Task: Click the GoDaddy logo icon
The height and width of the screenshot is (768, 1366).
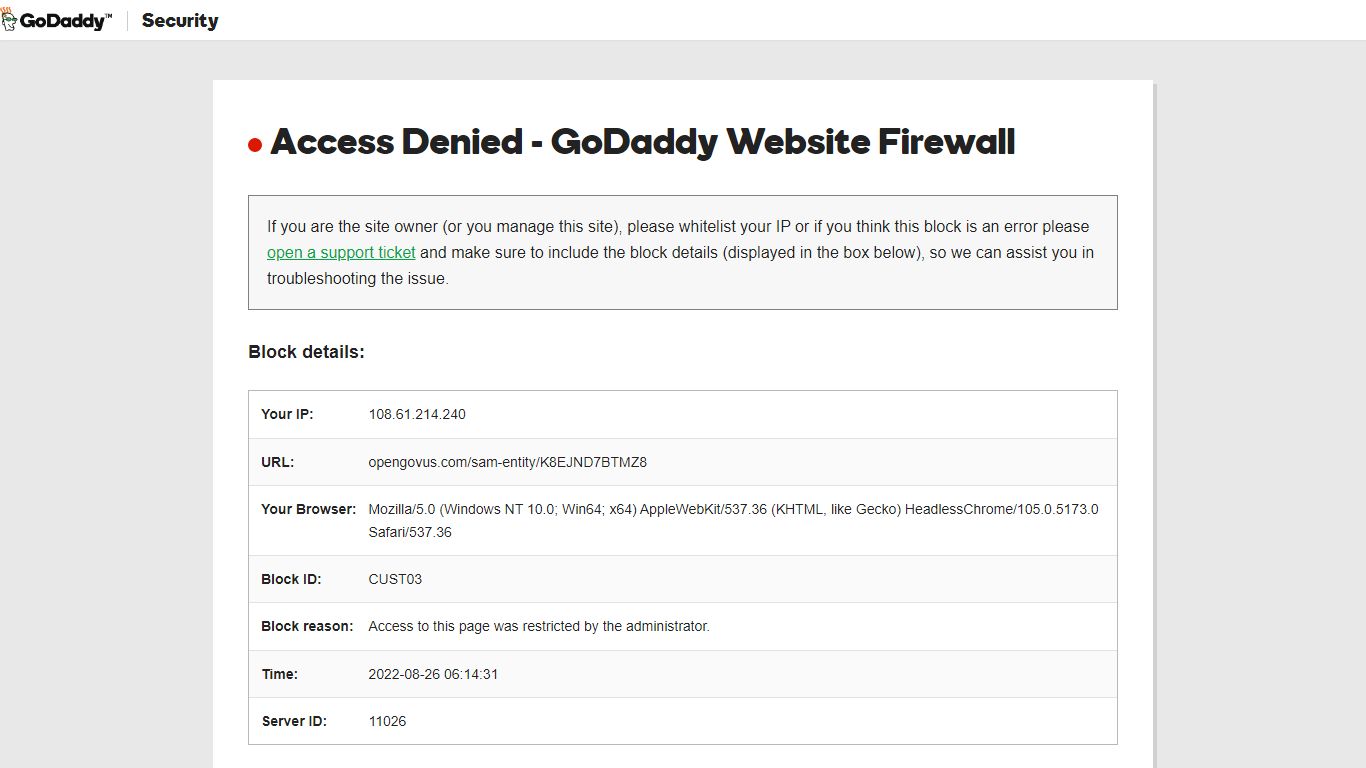Action: click(9, 20)
